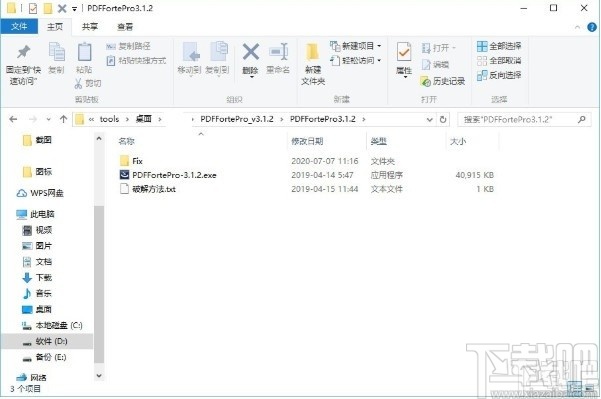Screen dimensions: 601x399
Task: Refresh the current folder view
Action: [x=443, y=119]
